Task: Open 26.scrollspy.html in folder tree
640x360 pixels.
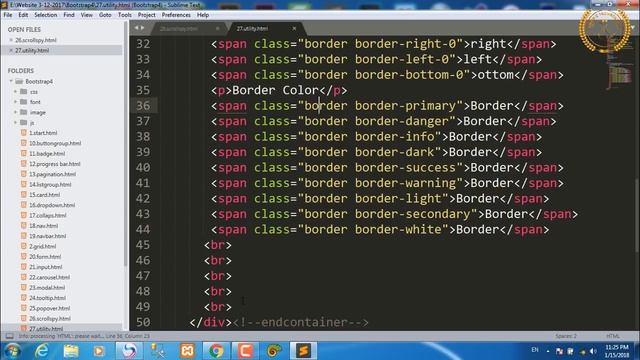Action: [49, 318]
